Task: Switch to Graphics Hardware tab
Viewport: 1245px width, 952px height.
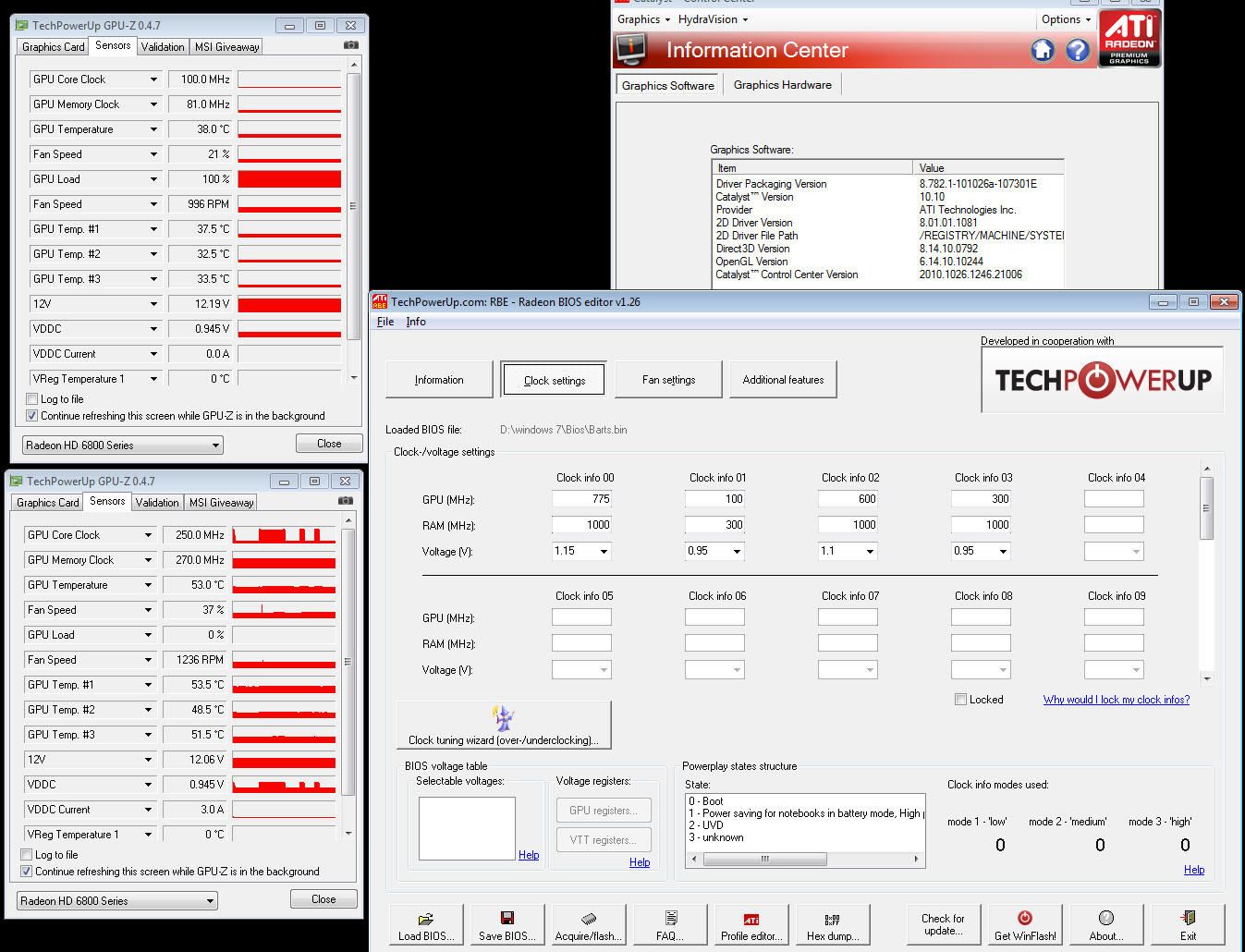Action: (x=783, y=85)
